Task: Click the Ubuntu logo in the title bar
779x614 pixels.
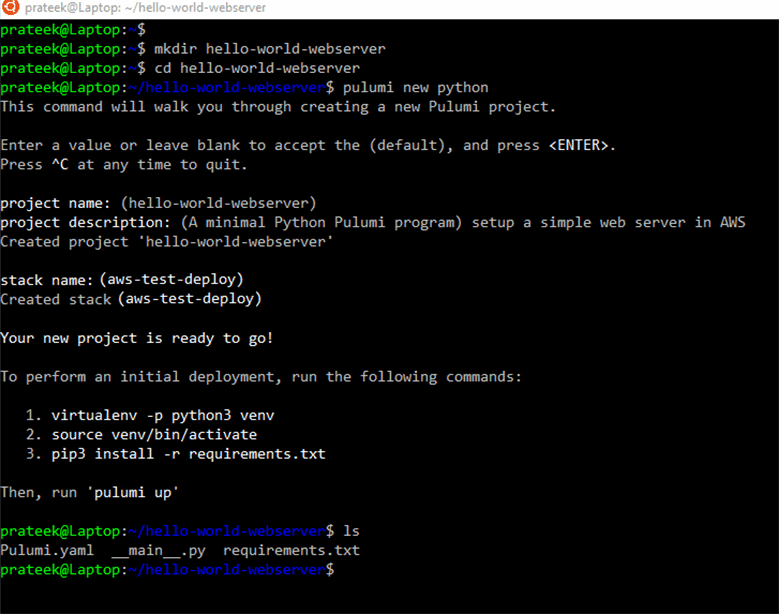Action: pyautogui.click(x=10, y=8)
